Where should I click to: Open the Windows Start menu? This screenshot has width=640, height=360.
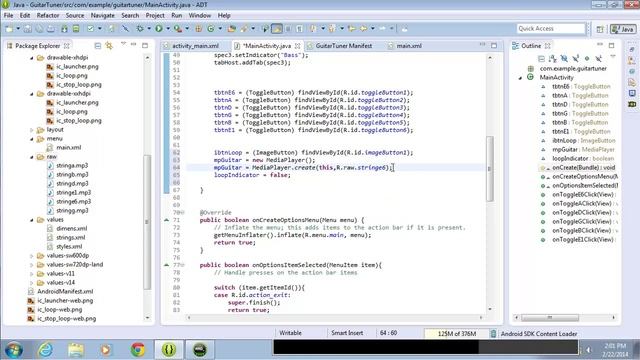pos(13,350)
